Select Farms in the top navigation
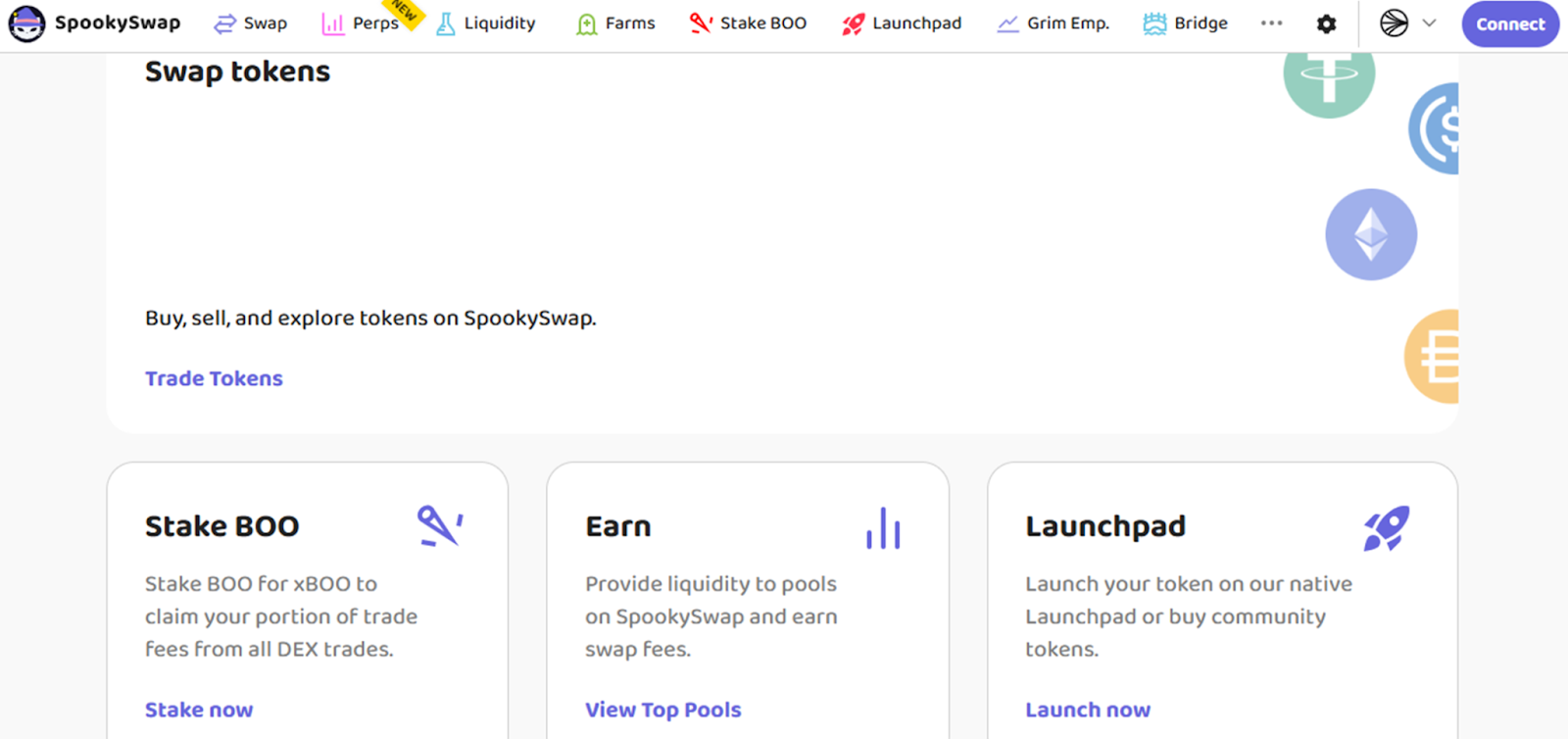Viewport: 1568px width, 739px height. tap(615, 24)
